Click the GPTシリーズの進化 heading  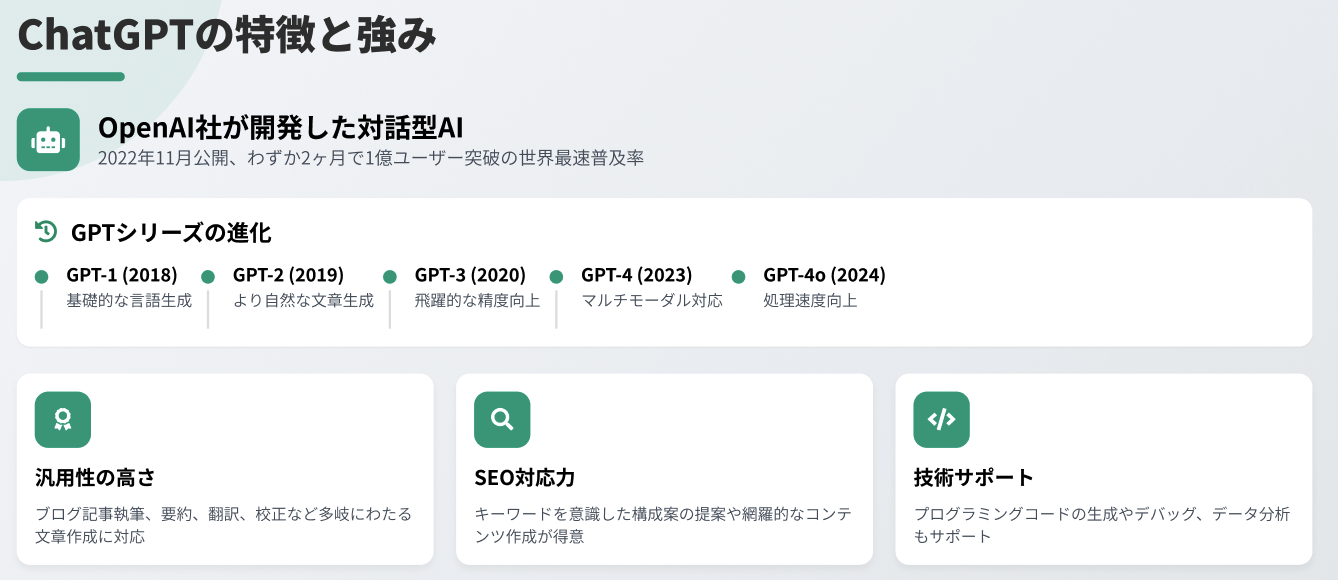tap(171, 233)
